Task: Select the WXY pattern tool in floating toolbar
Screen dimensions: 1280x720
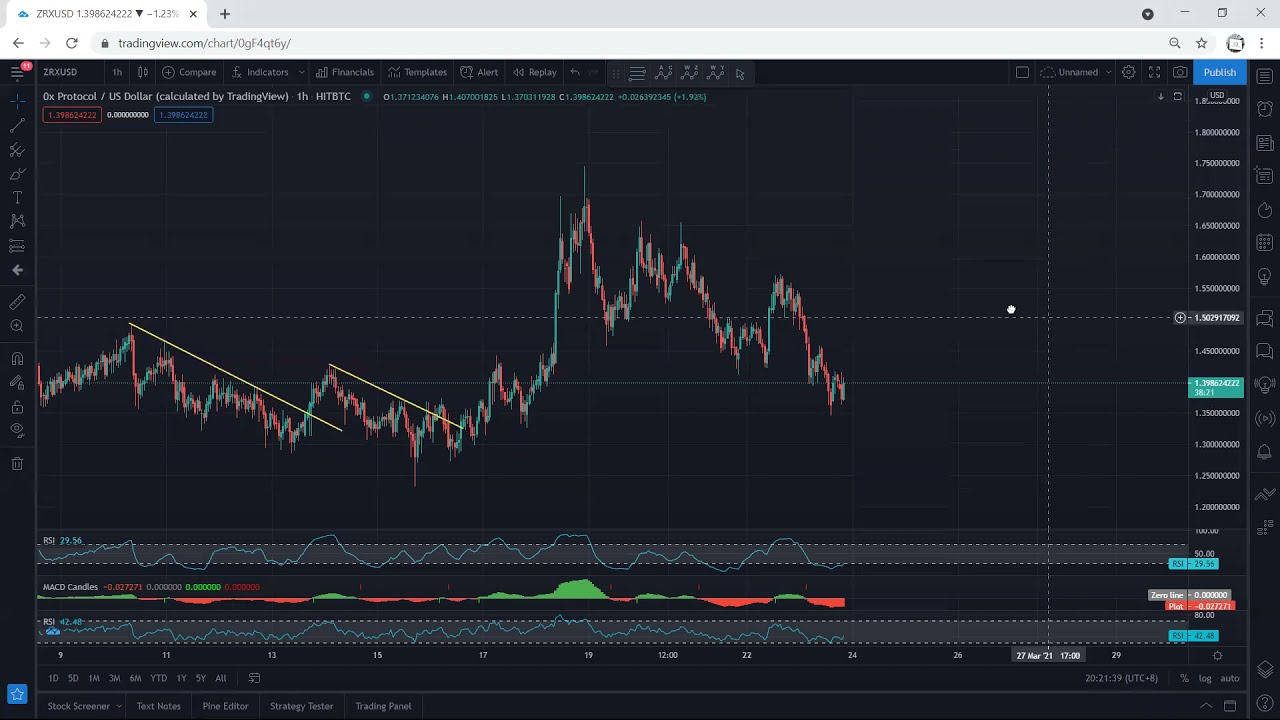Action: coord(715,73)
